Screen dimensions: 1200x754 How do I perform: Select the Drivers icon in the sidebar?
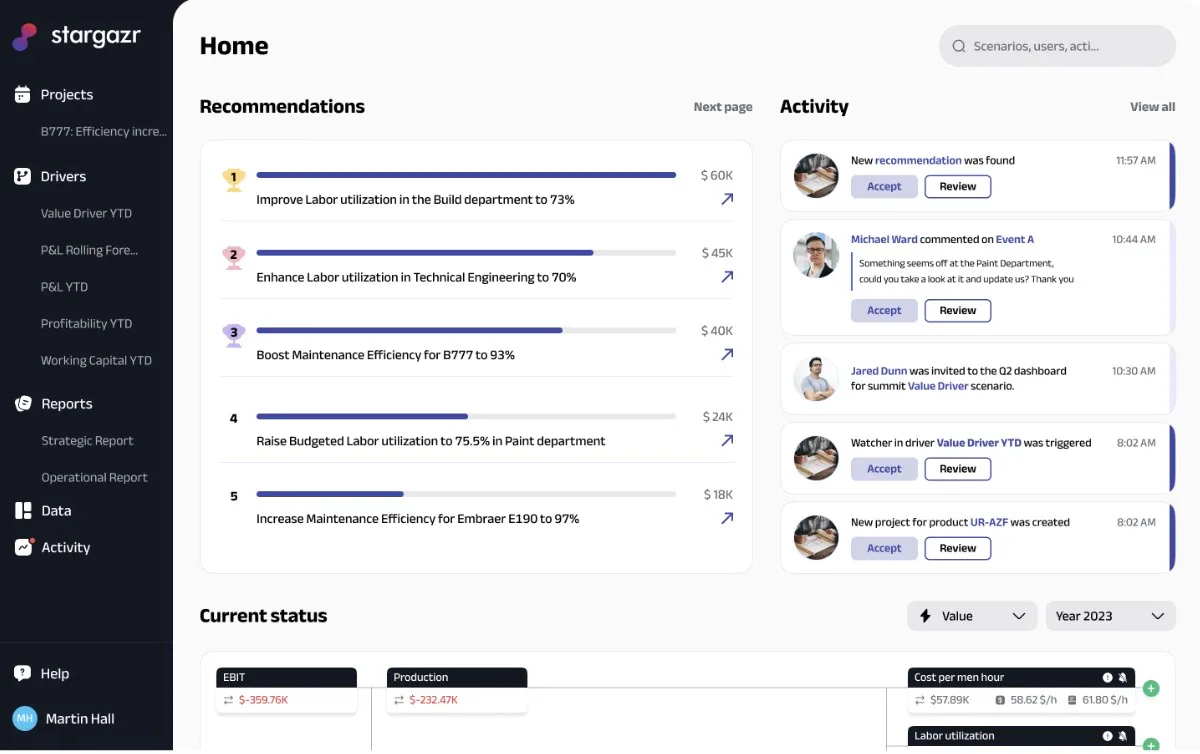click(x=22, y=176)
